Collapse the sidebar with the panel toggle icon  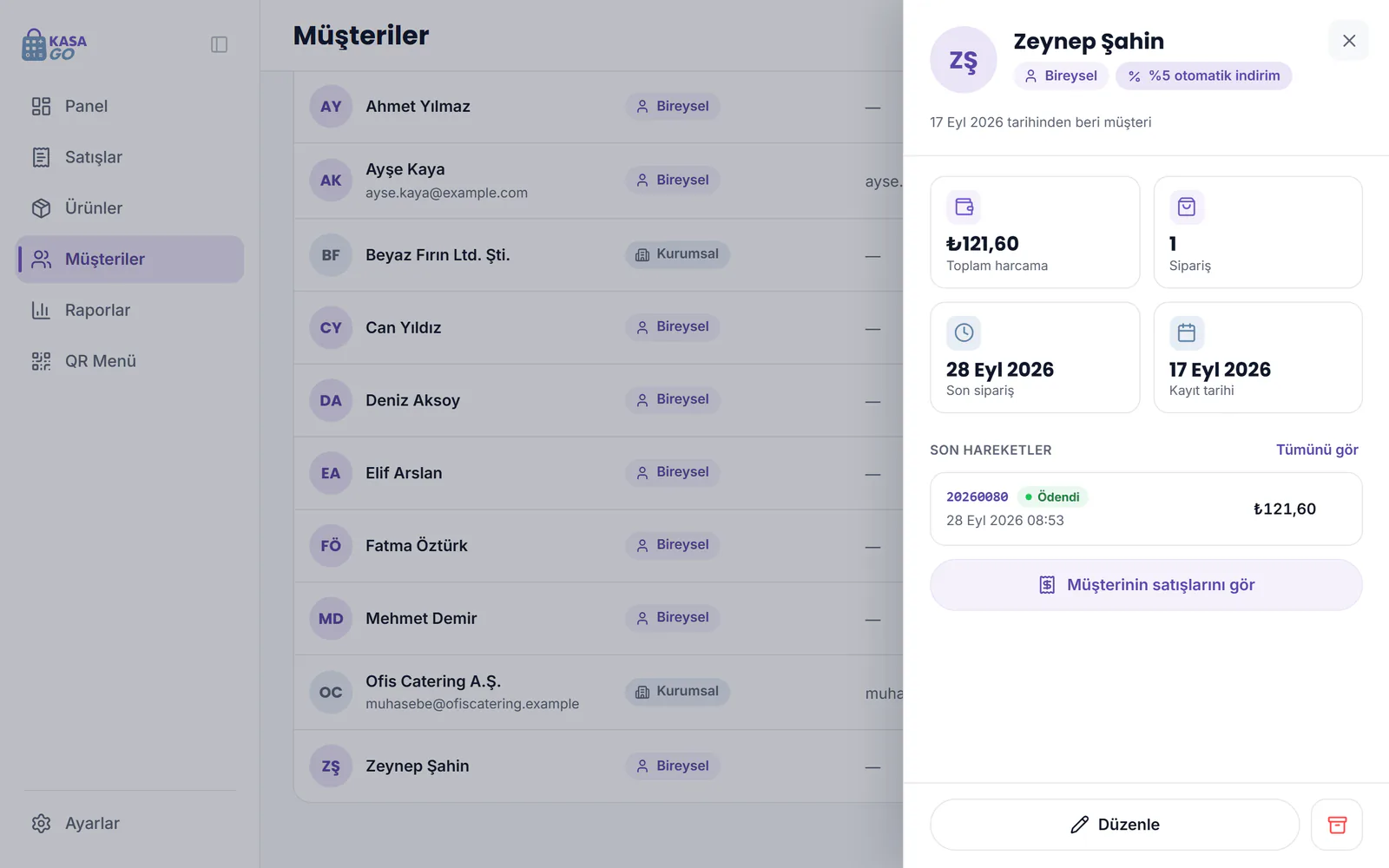tap(219, 44)
